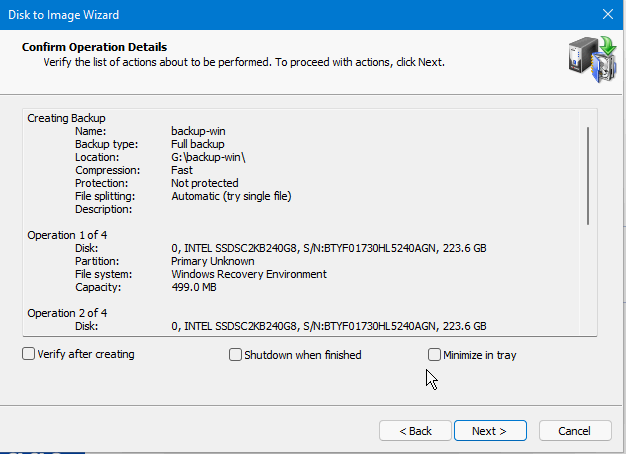Select the backup name 'backup-win' value

pyautogui.click(x=198, y=131)
